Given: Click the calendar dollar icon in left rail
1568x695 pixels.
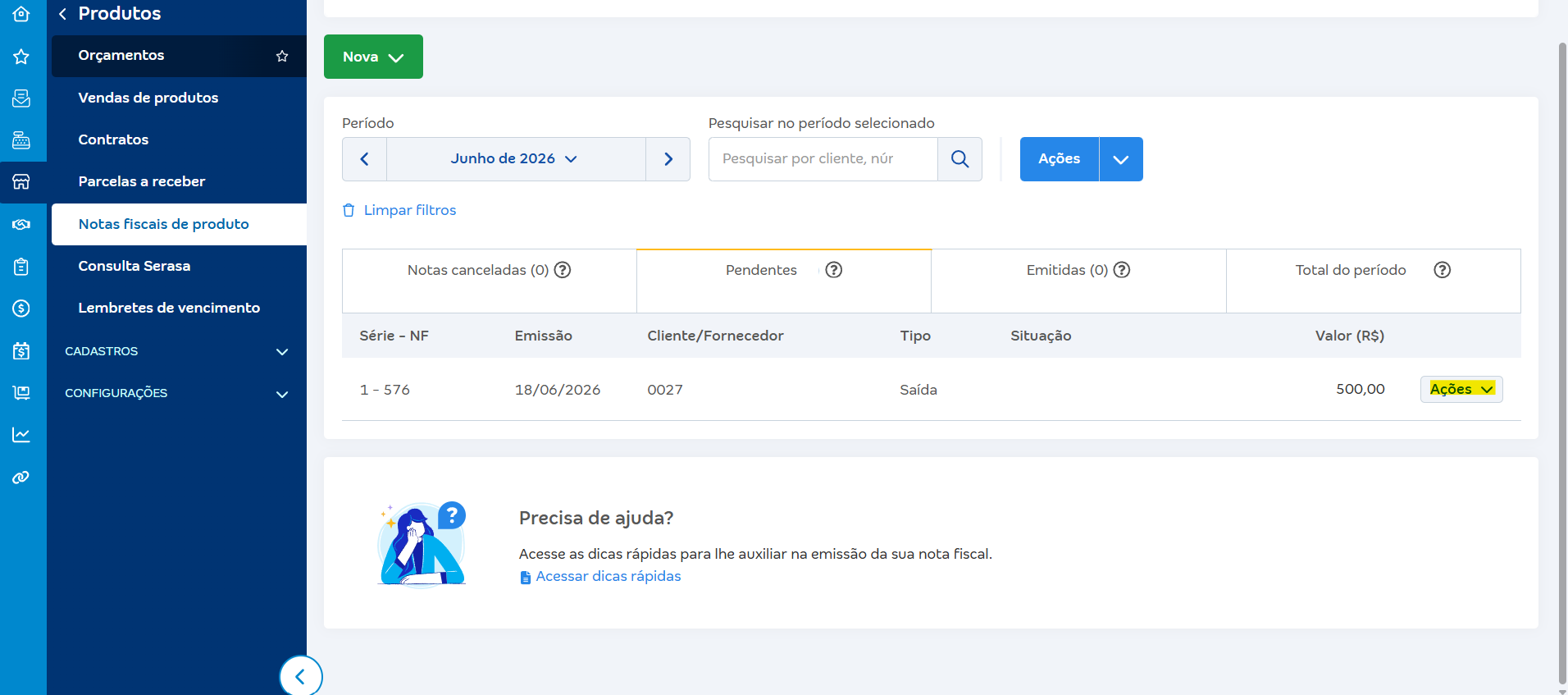Looking at the screenshot, I should point(21,351).
